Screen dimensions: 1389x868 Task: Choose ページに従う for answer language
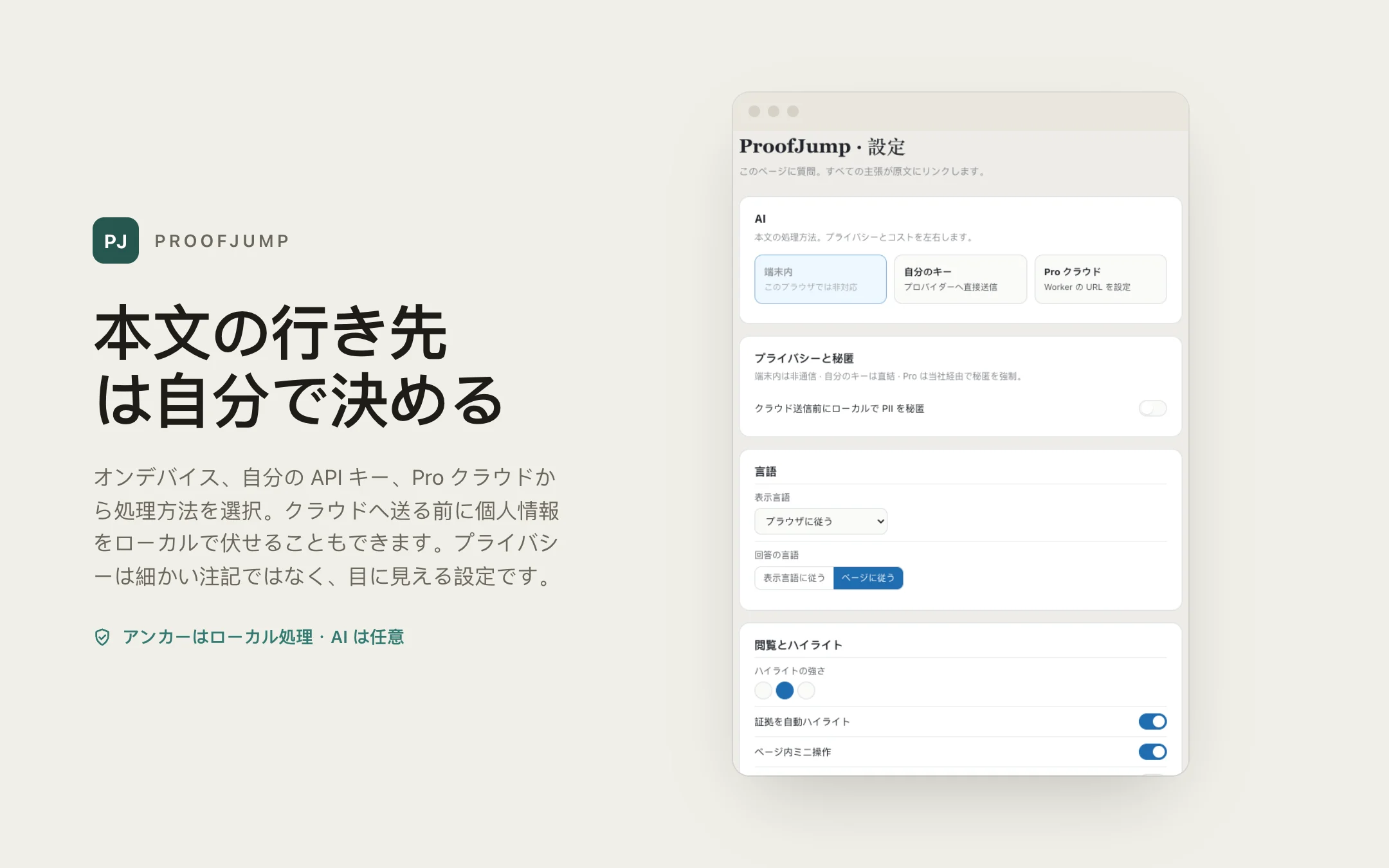coord(868,578)
